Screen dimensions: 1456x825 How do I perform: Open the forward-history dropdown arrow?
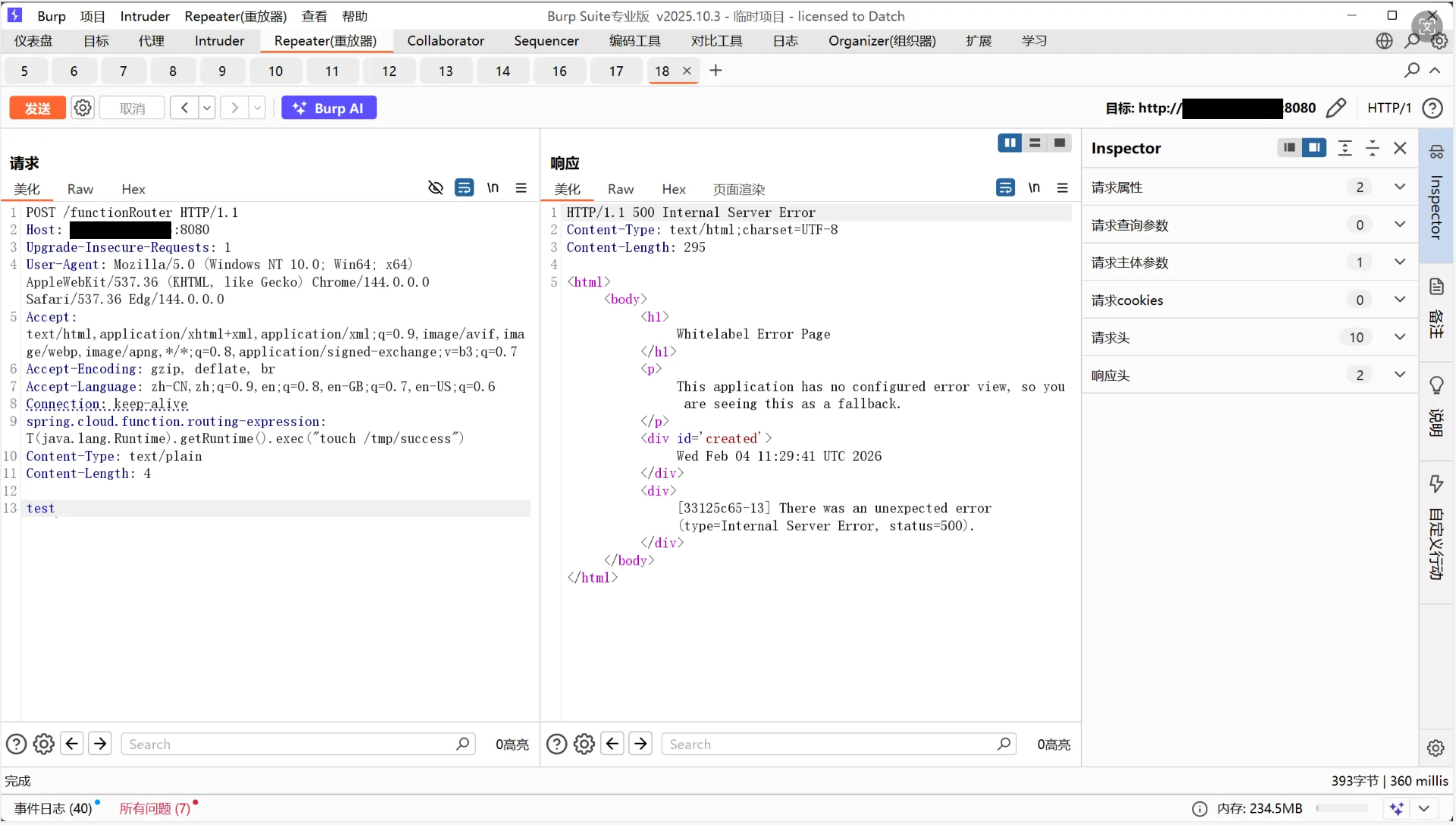click(x=258, y=108)
